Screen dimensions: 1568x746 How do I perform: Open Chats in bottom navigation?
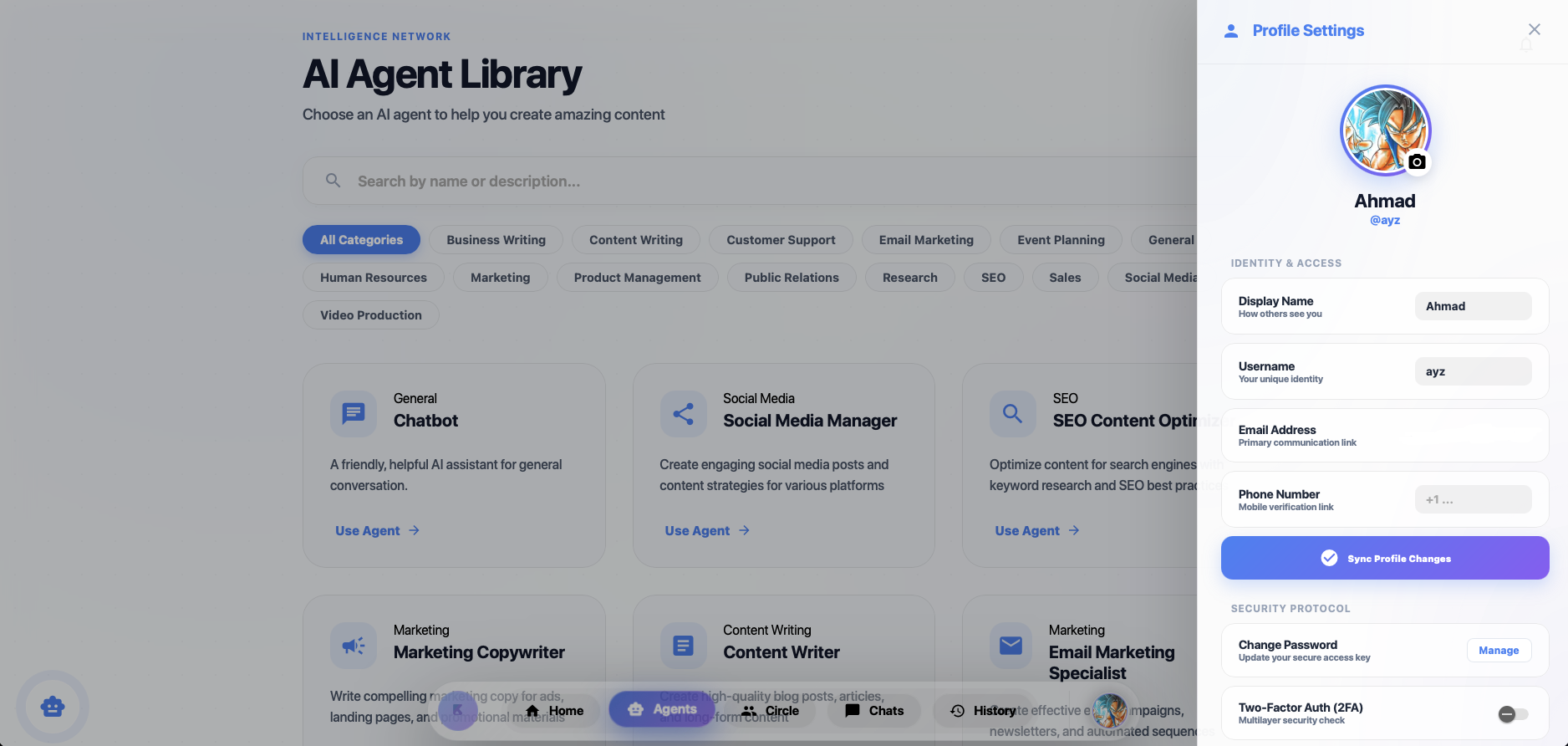click(x=874, y=710)
